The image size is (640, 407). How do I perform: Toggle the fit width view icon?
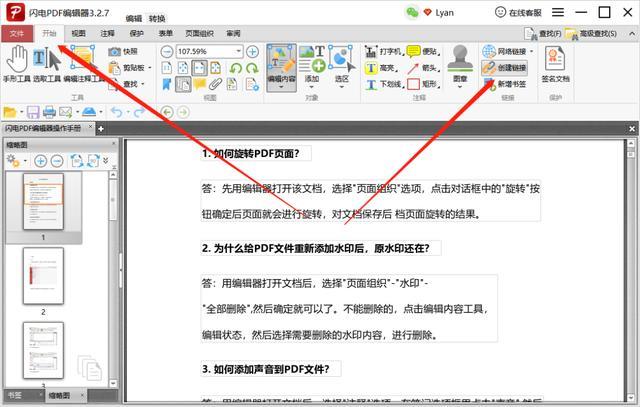coord(200,68)
